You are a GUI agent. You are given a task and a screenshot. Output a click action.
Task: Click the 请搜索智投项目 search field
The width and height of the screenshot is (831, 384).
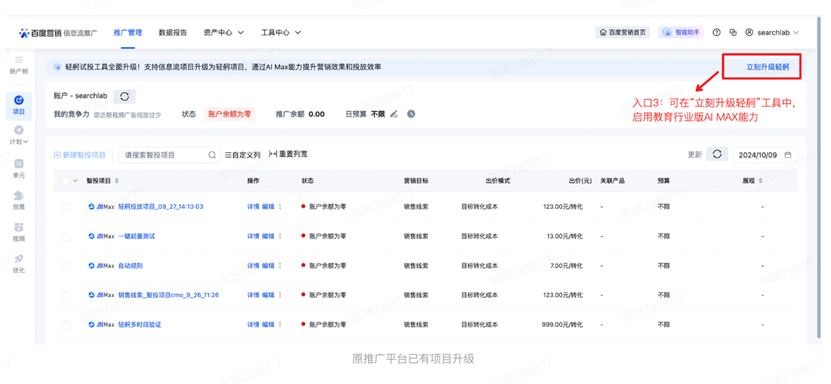(x=169, y=155)
